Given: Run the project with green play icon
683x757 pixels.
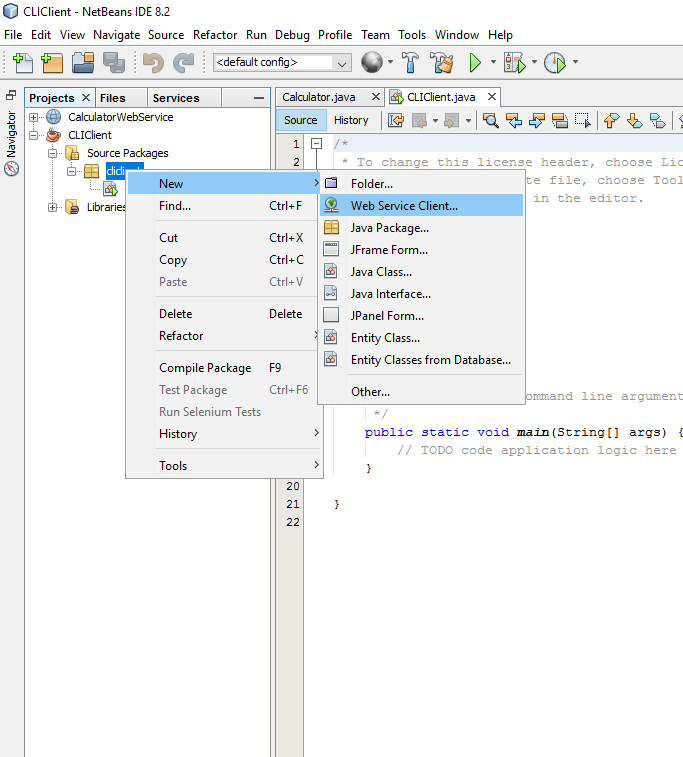Looking at the screenshot, I should [x=475, y=62].
